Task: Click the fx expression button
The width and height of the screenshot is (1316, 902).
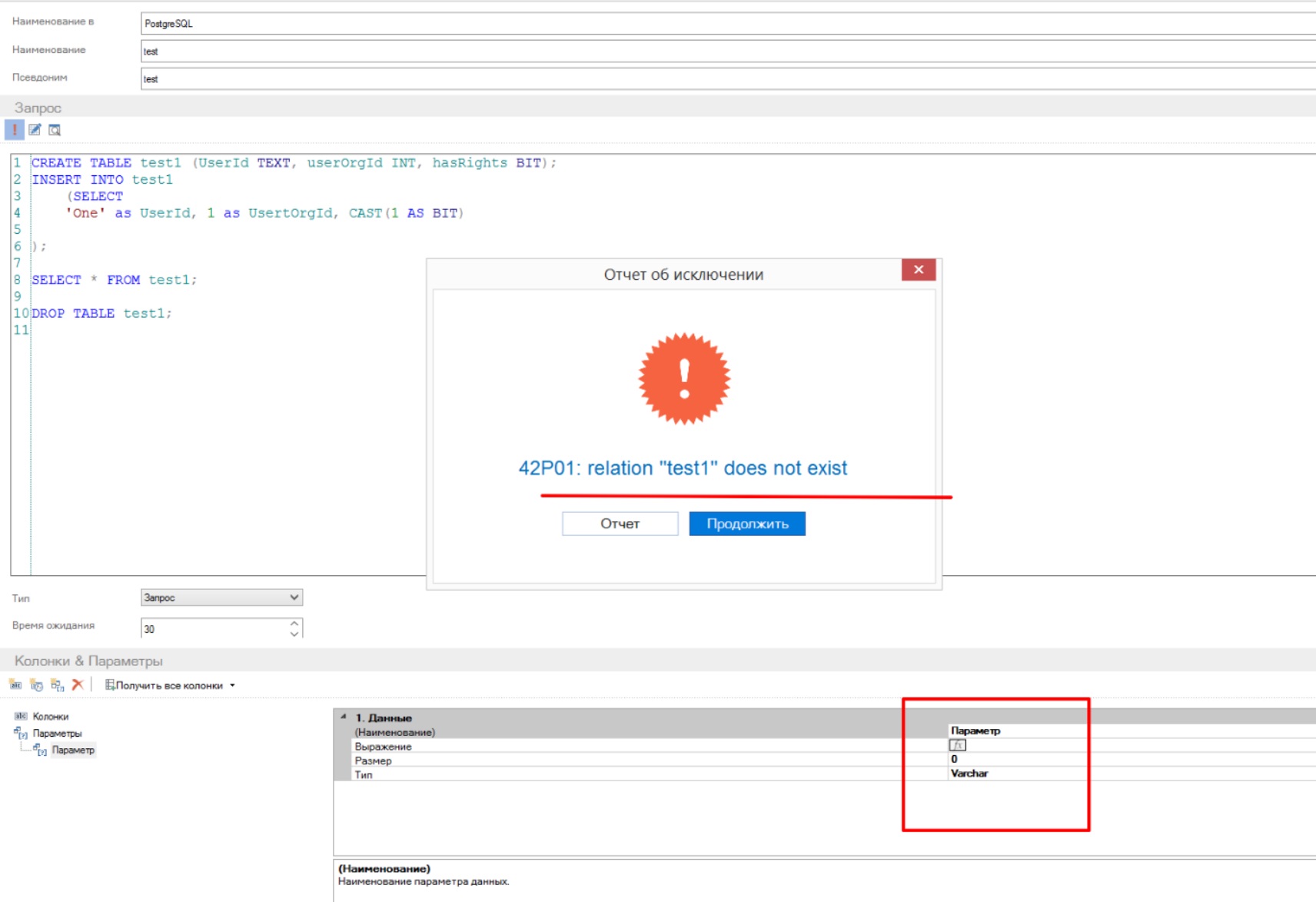Action: pos(957,745)
